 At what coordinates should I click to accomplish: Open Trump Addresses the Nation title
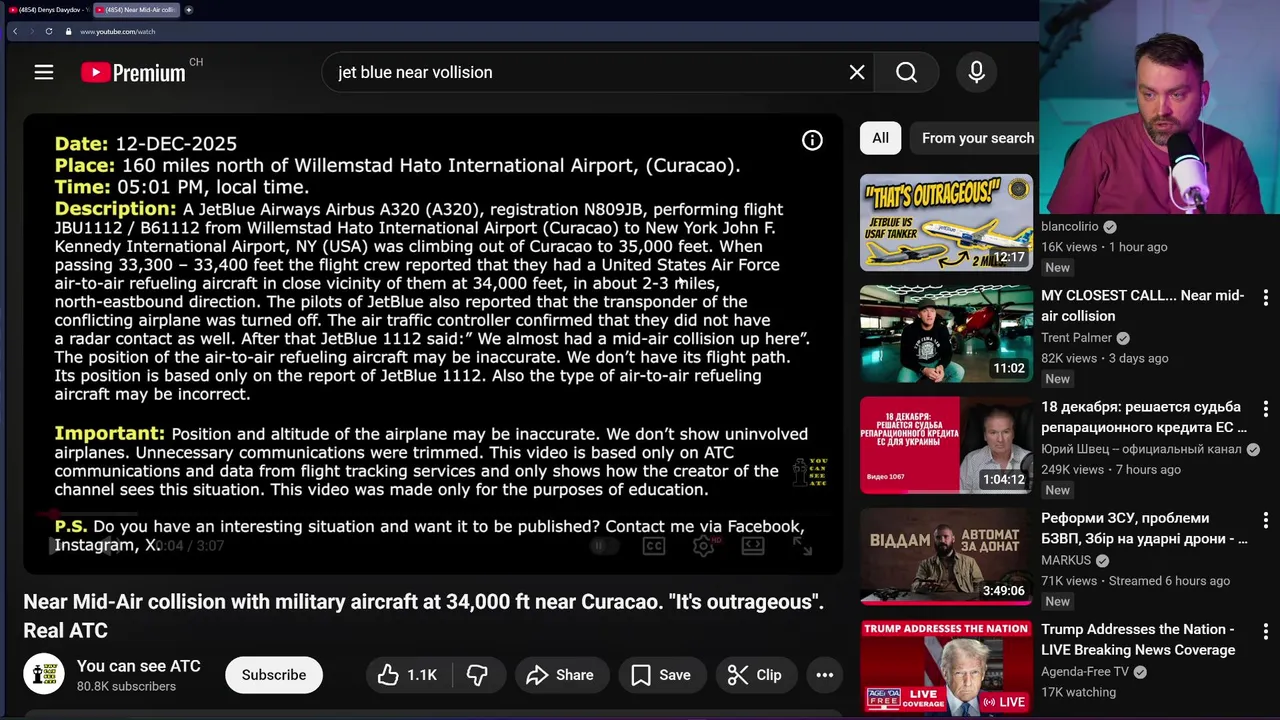pos(1138,639)
